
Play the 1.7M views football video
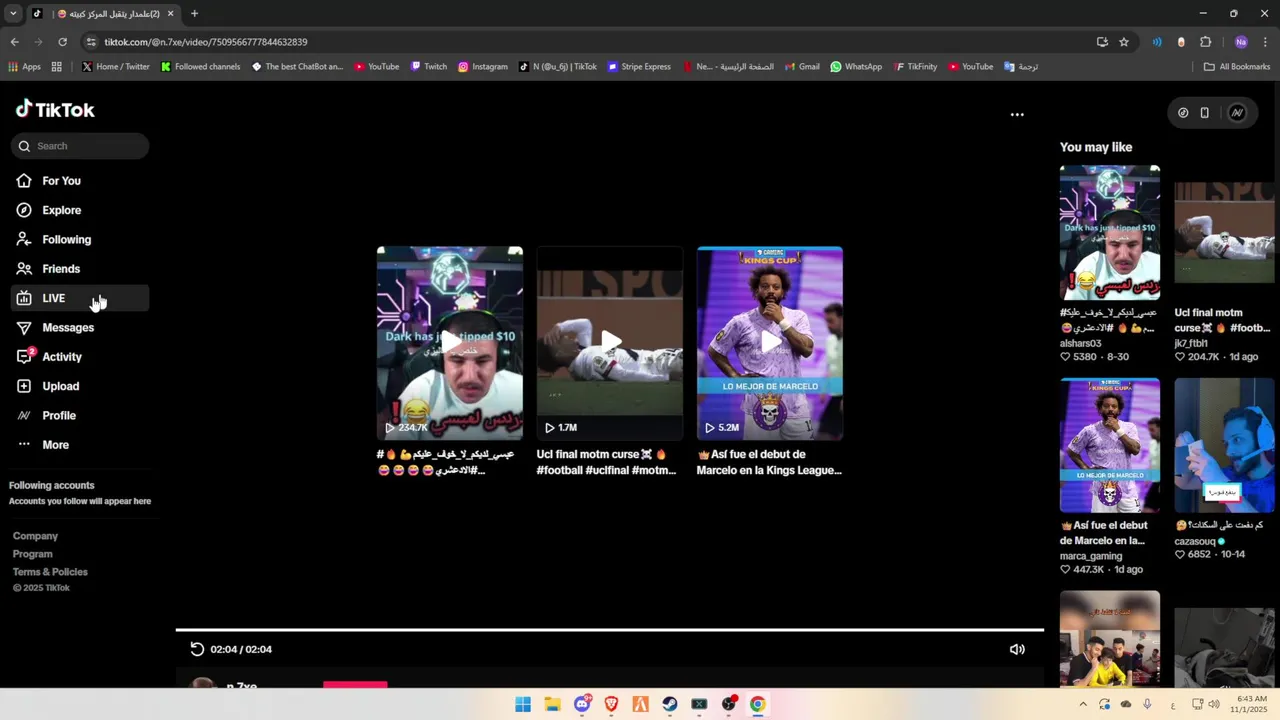(610, 343)
